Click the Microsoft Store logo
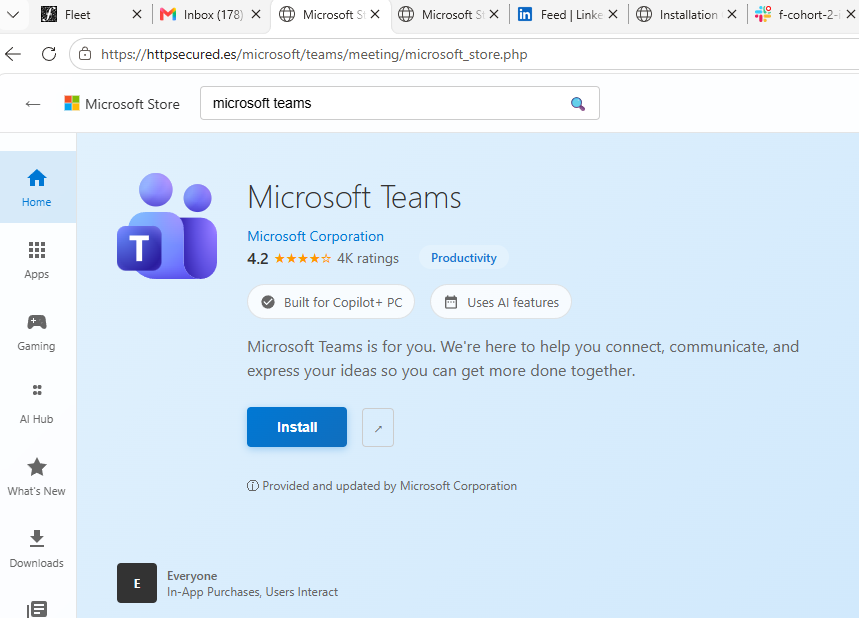The image size is (859, 618). click(x=72, y=104)
